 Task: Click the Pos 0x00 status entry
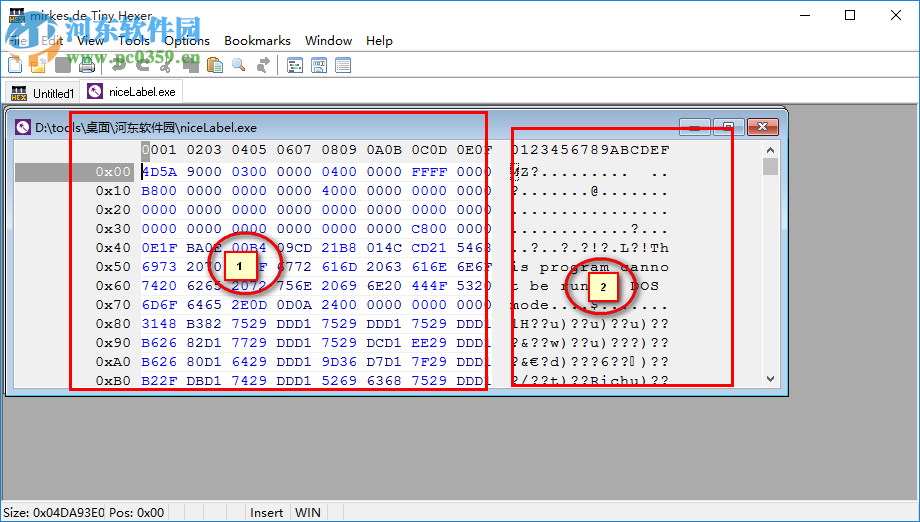point(136,512)
